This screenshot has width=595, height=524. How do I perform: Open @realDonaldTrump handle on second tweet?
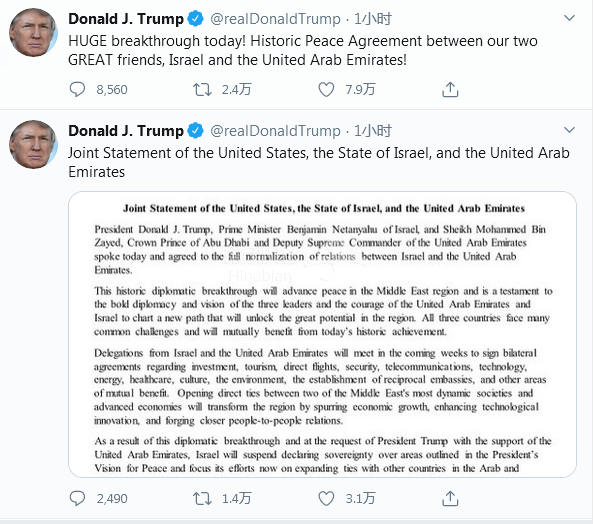[x=275, y=131]
